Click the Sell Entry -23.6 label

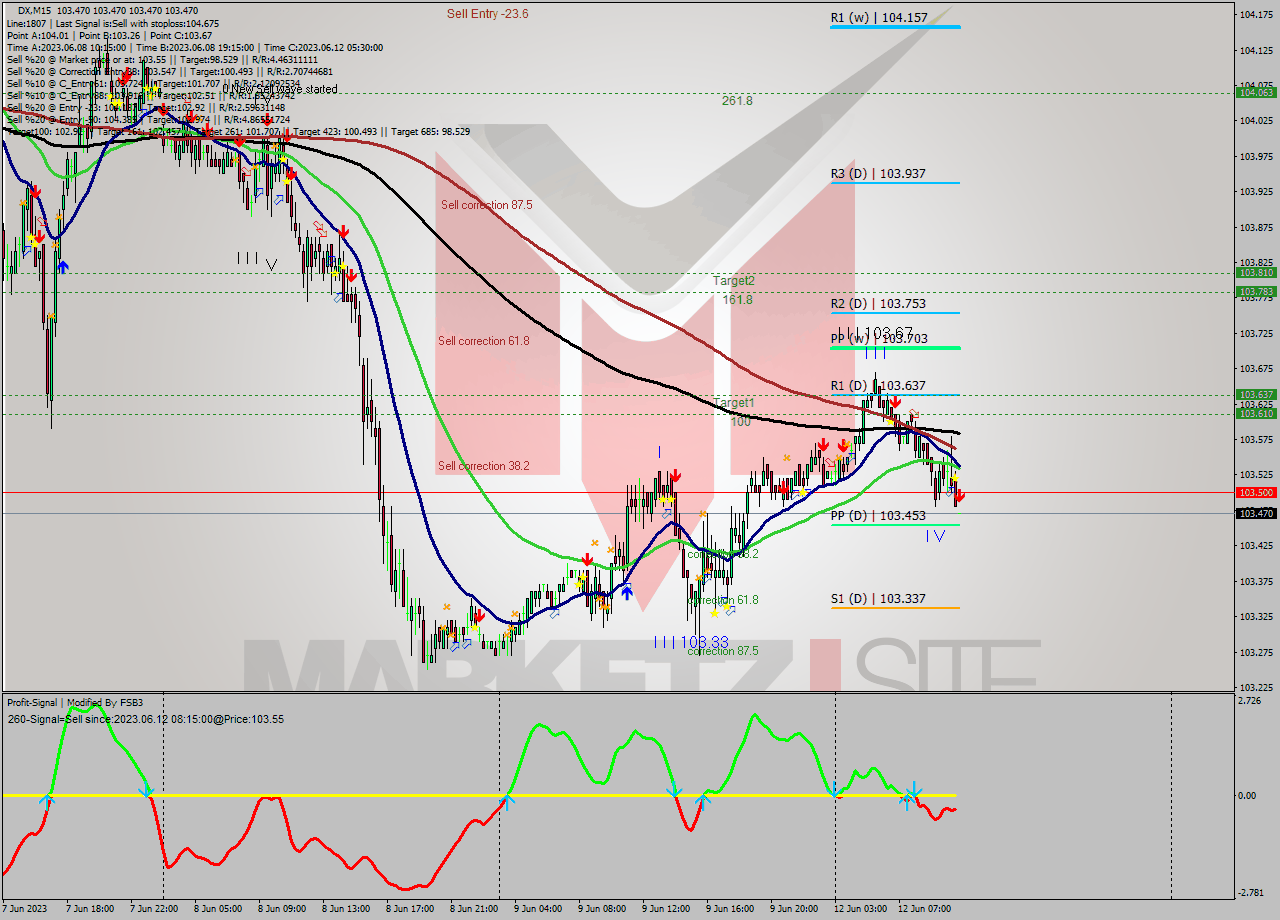[487, 14]
